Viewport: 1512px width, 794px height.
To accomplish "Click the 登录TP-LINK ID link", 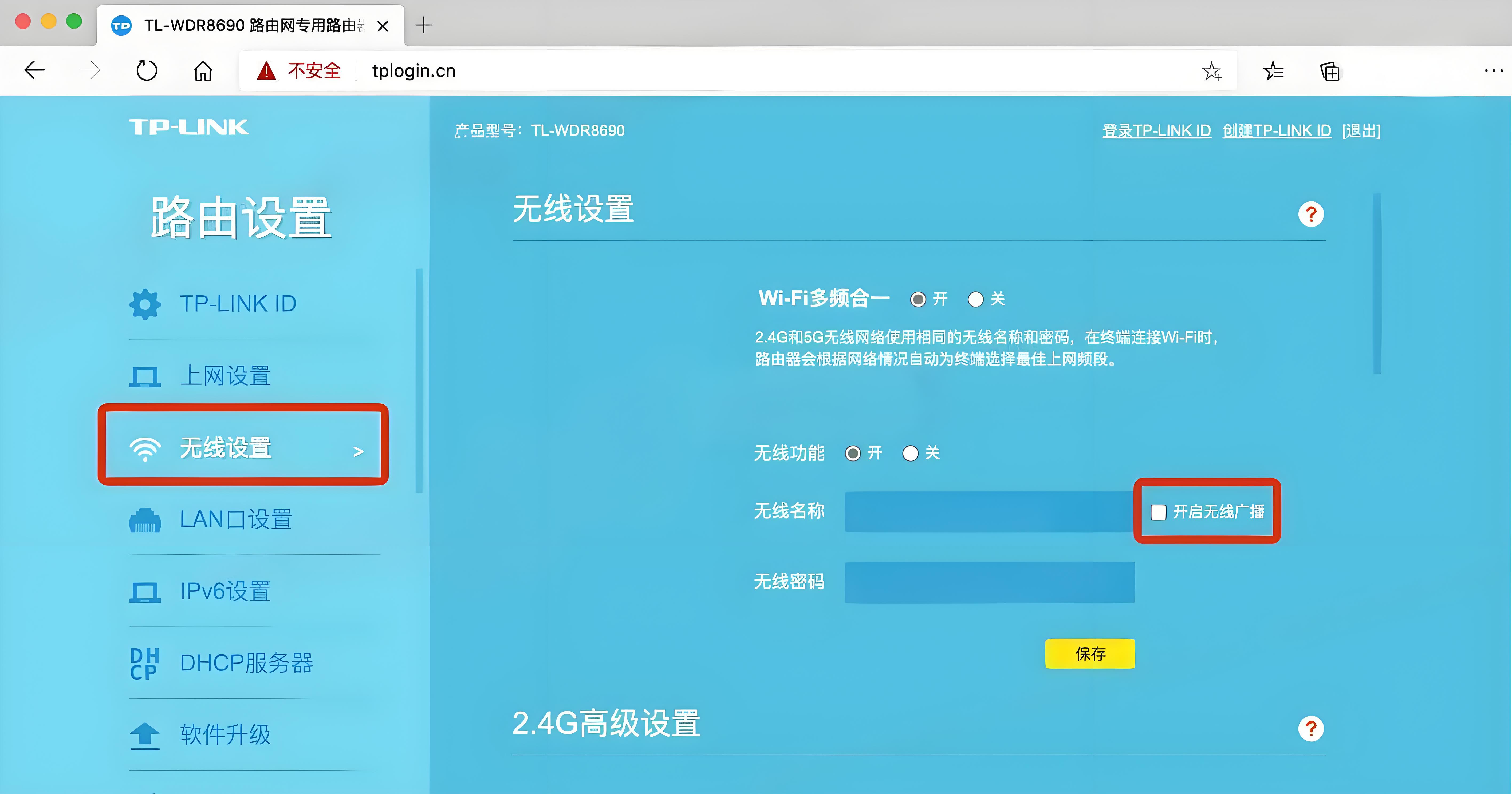I will (1156, 131).
